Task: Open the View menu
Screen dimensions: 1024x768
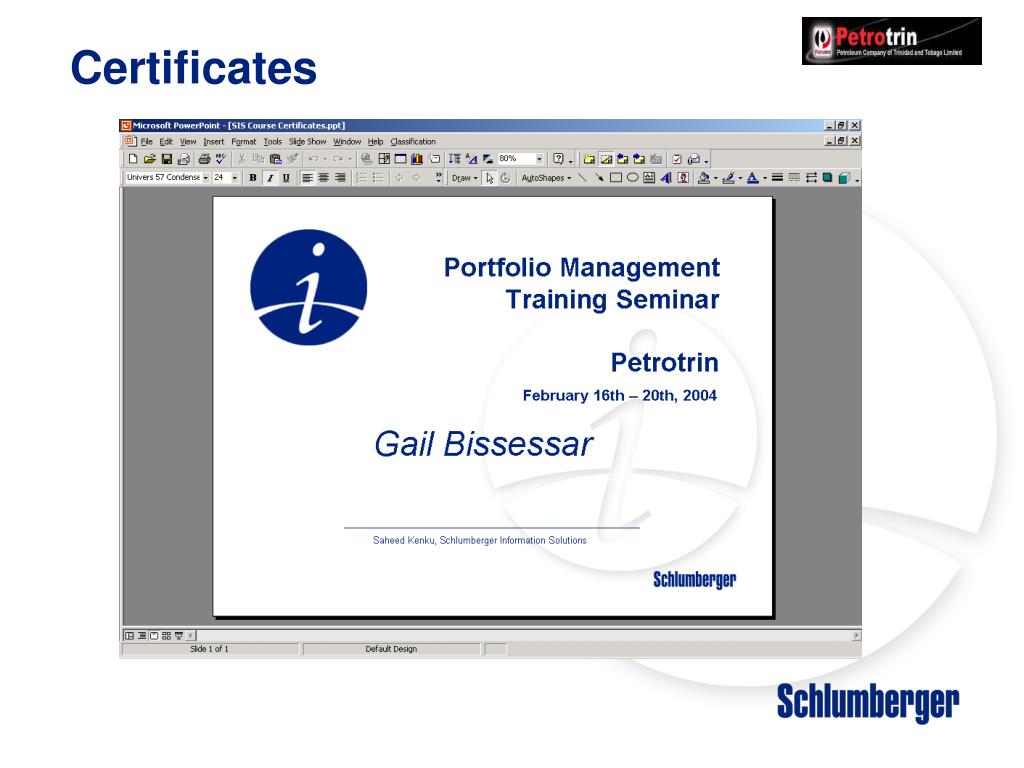Action: click(188, 142)
